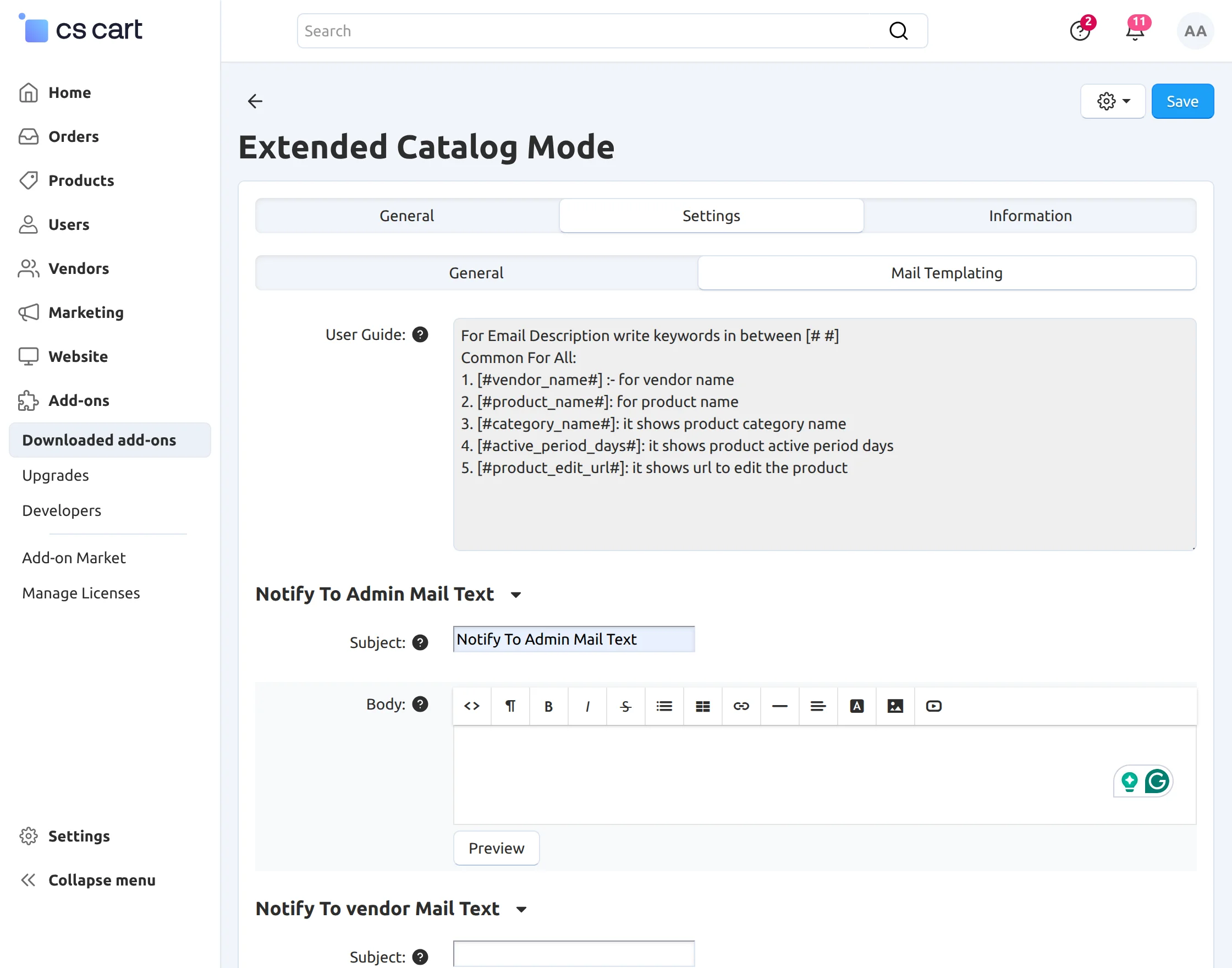Open the help center icon with badge 2
The image size is (1232, 968).
(1081, 30)
